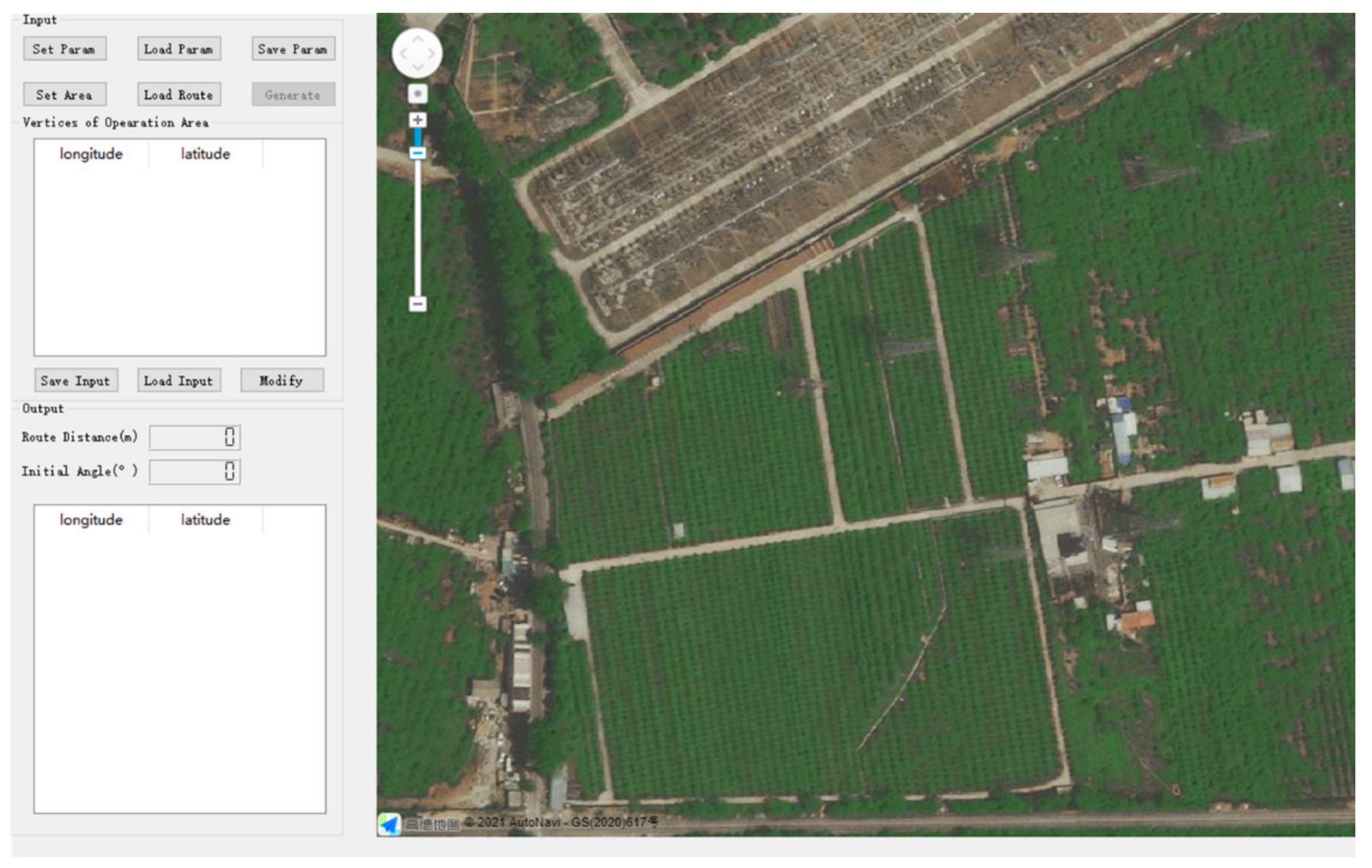Click the Route Distance field
1372x868 pixels.
point(194,437)
